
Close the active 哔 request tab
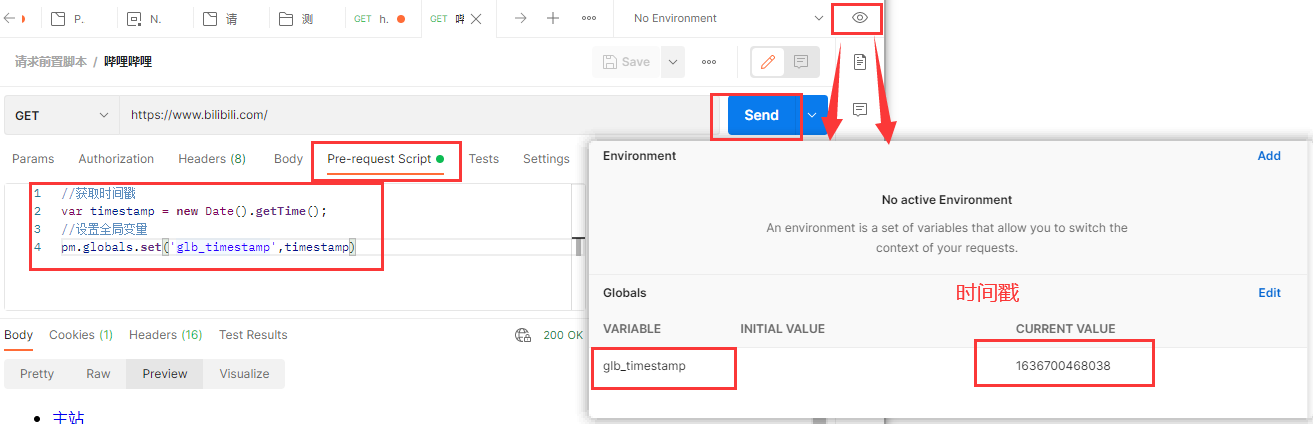[x=475, y=18]
